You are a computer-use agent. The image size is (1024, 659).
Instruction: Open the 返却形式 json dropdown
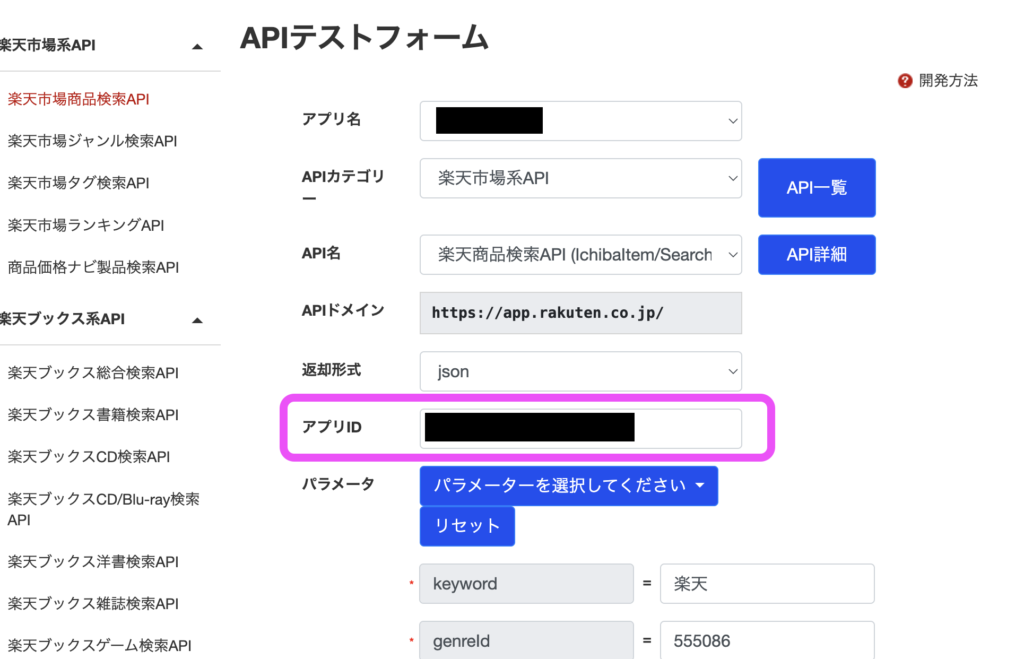pyautogui.click(x=580, y=371)
